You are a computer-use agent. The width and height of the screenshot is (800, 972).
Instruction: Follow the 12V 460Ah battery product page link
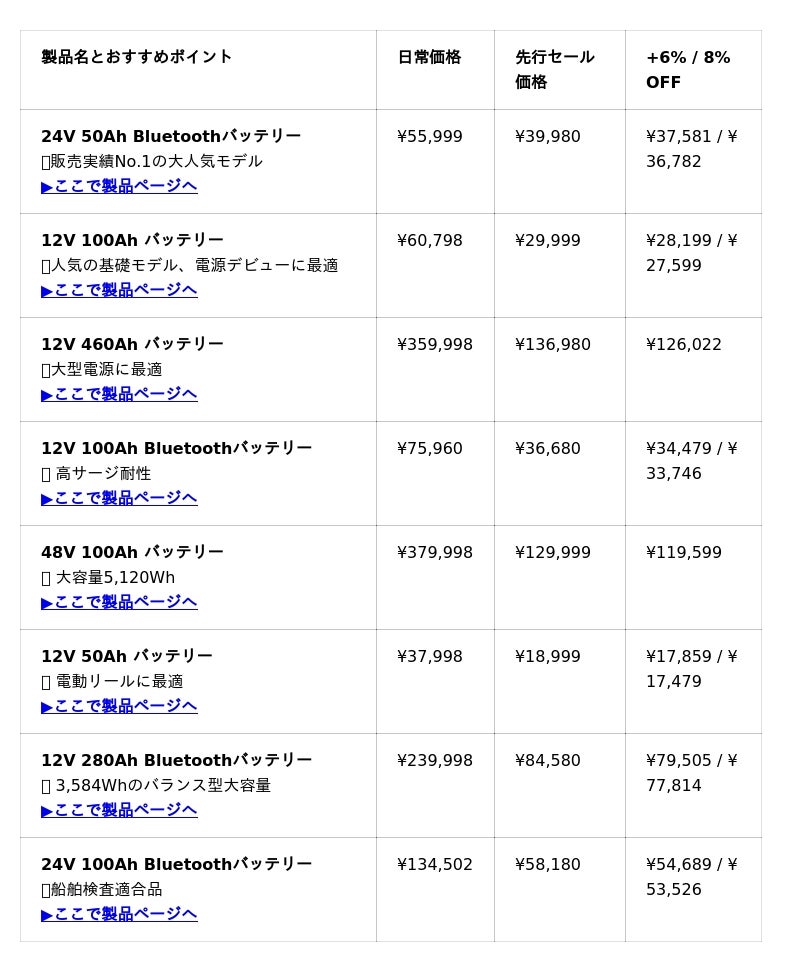coord(119,394)
